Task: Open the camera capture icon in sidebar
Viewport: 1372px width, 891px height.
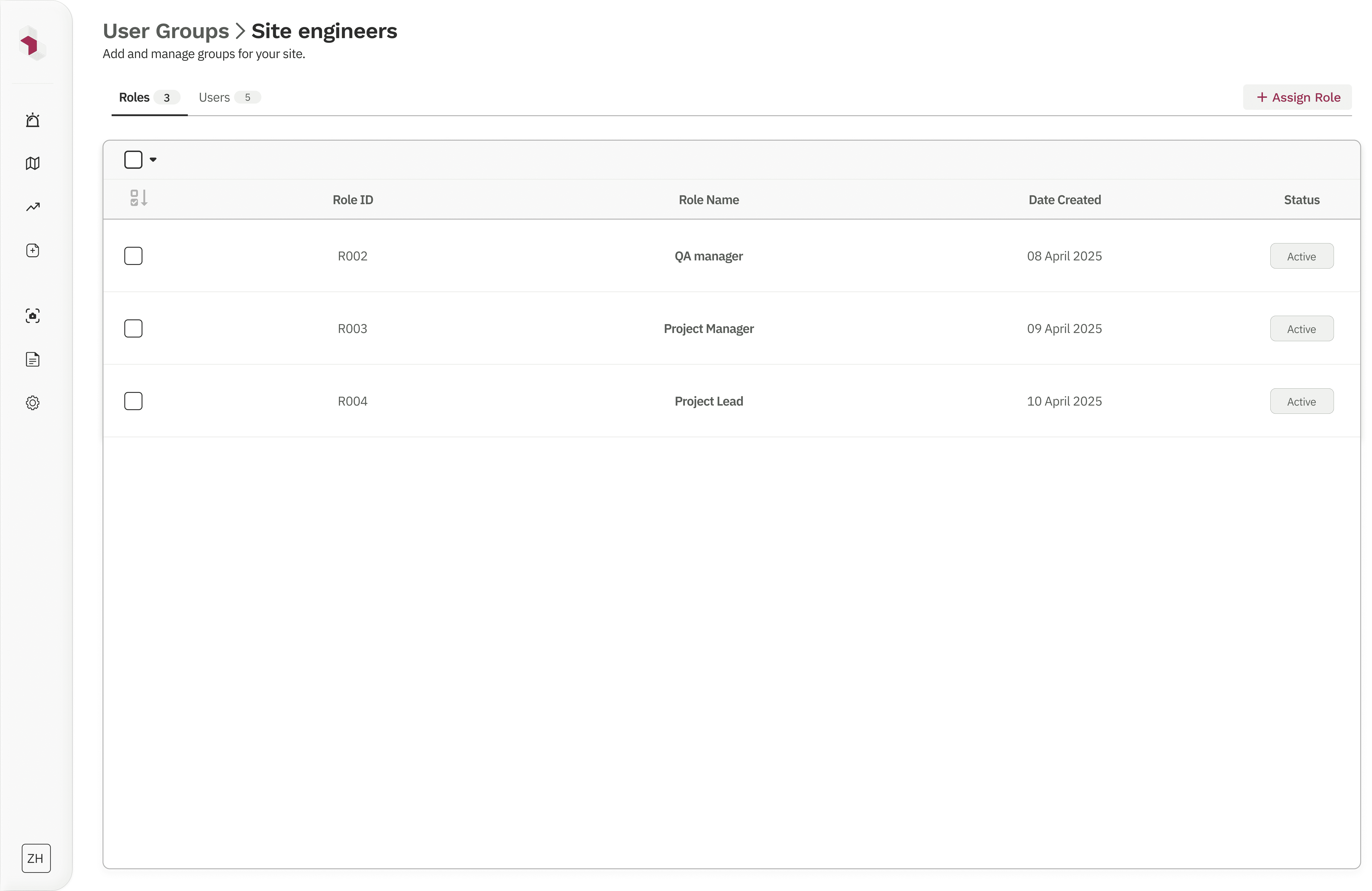Action: point(33,316)
